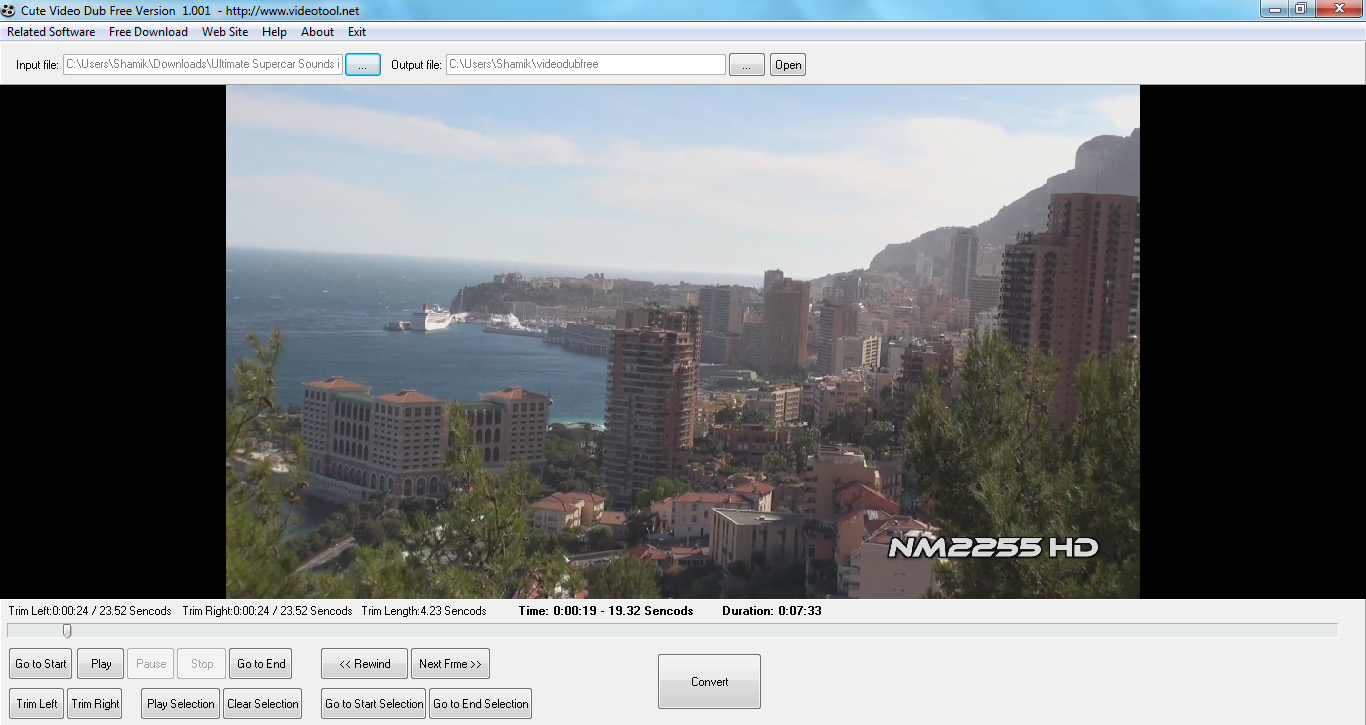Minimize the Cute Video Dub window
This screenshot has height=725, width=1366.
coord(1274,9)
